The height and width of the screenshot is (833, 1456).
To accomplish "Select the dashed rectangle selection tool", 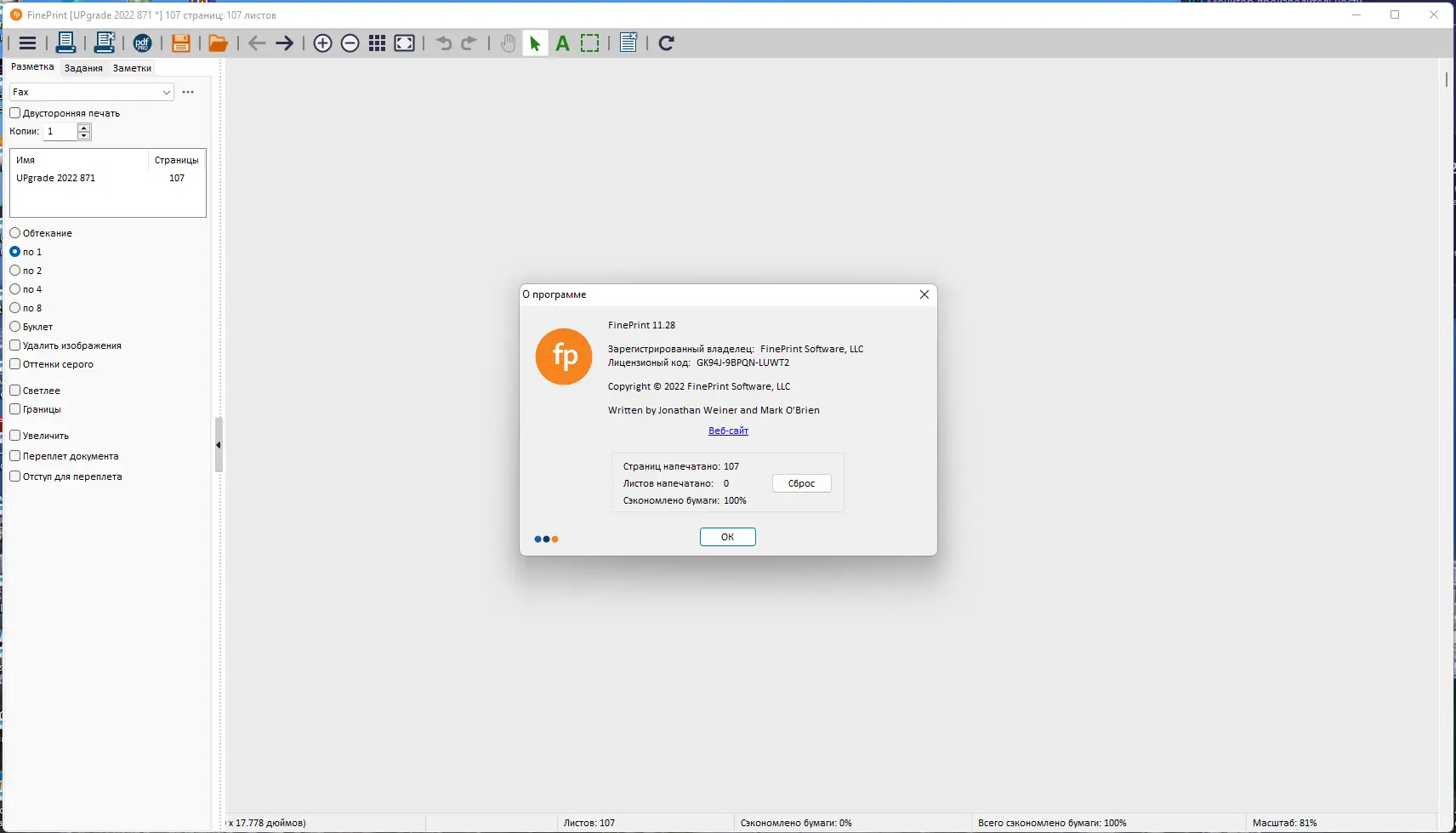I will pos(589,43).
